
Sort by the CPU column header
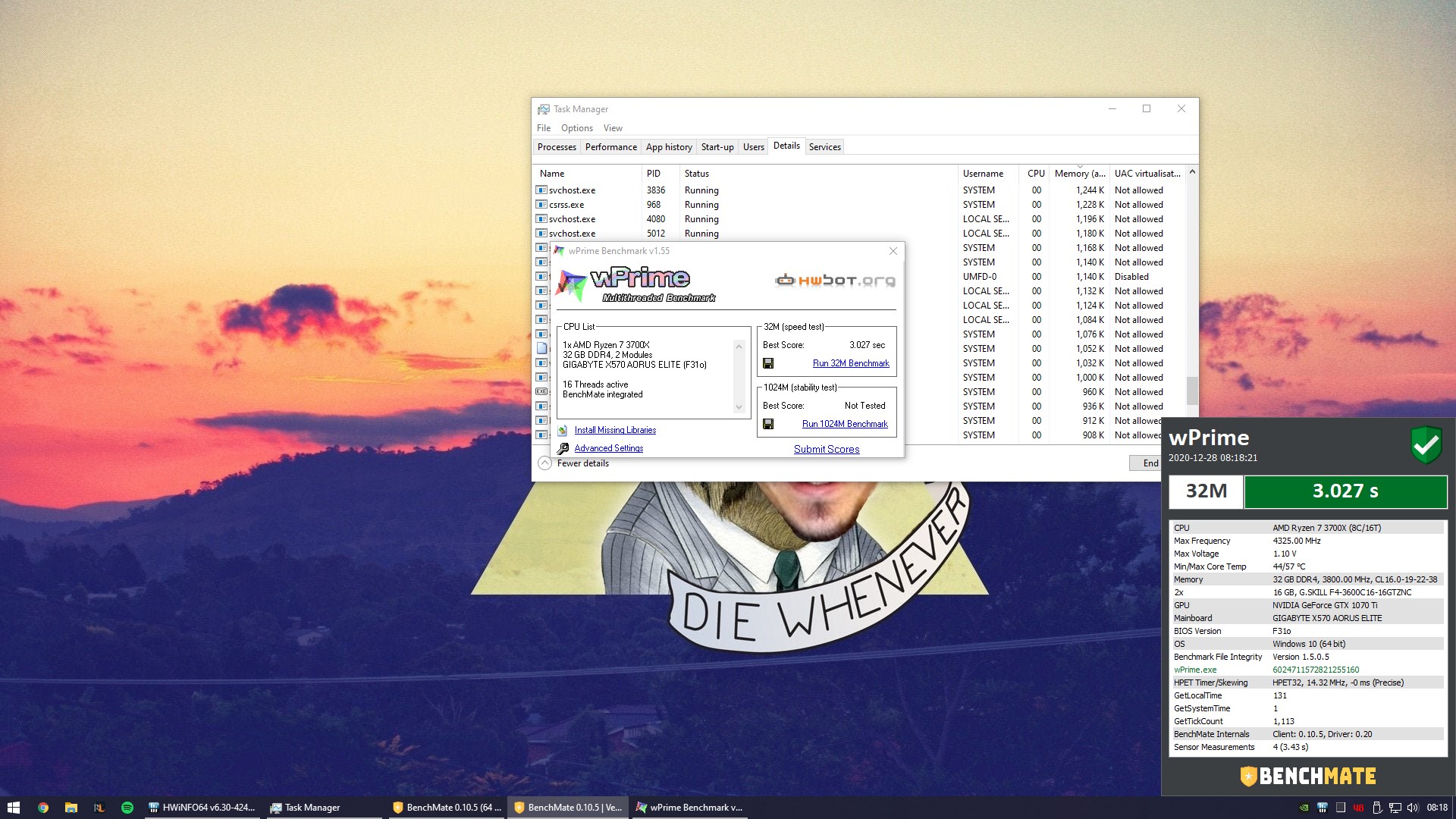click(x=1035, y=174)
